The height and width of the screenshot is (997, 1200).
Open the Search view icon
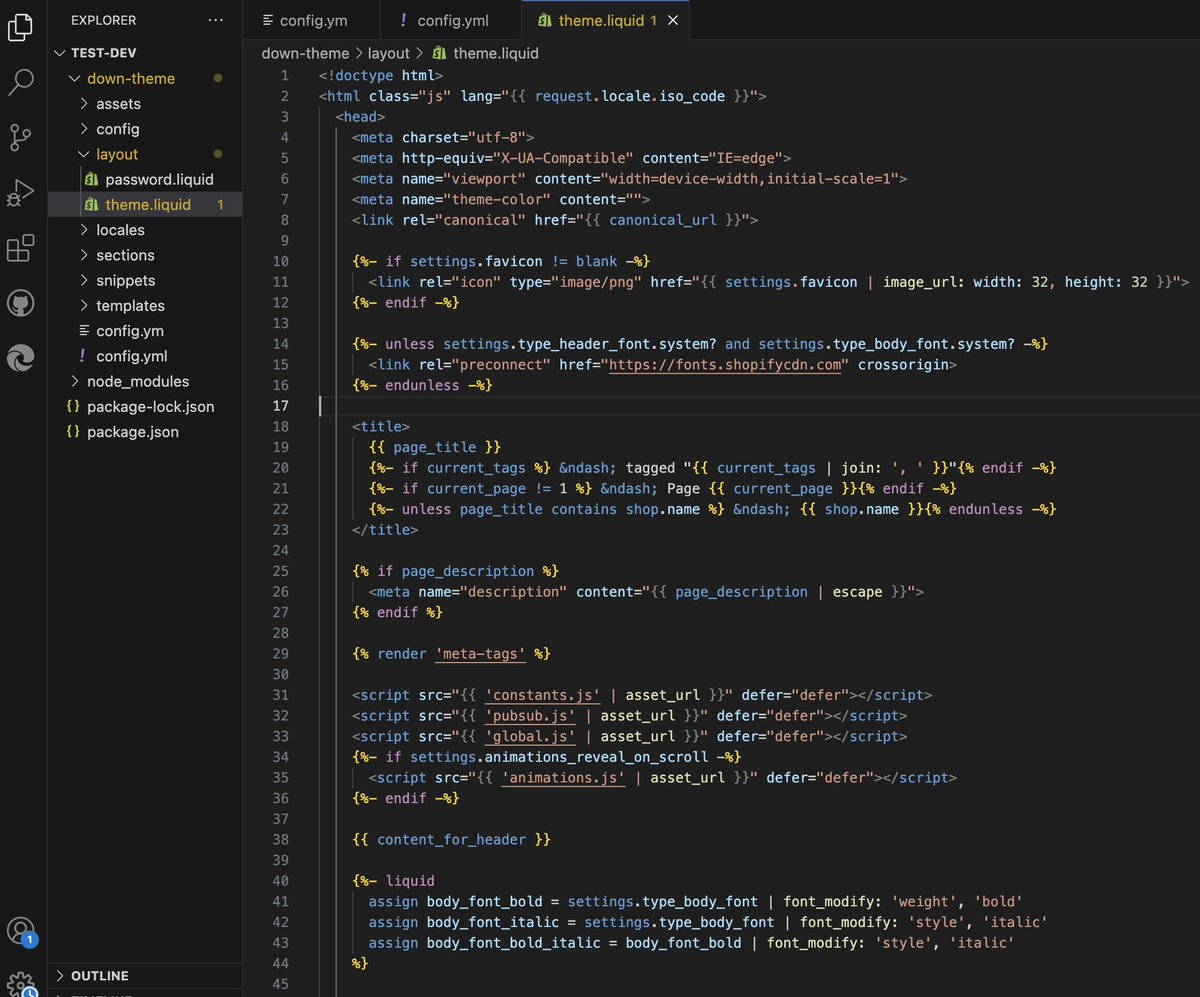[21, 82]
